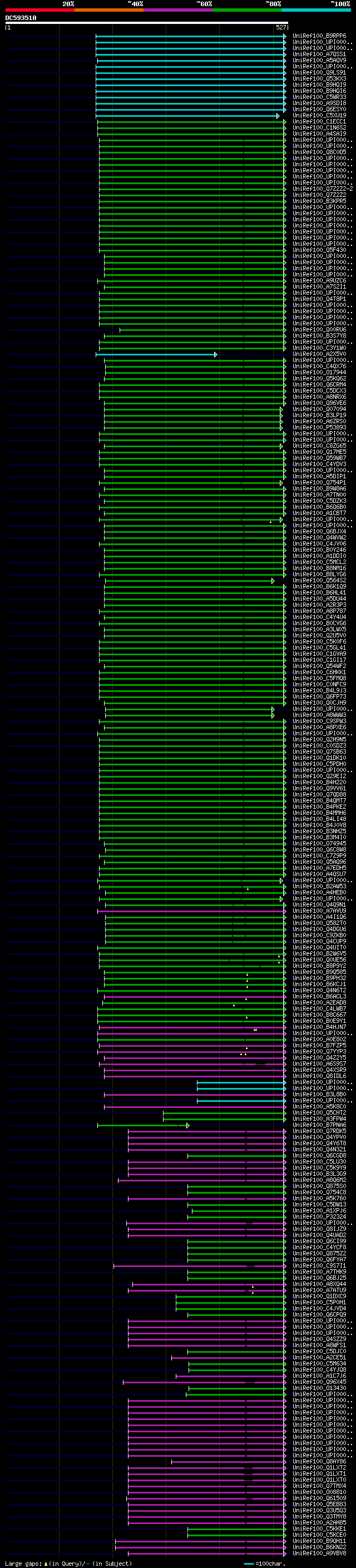Screen dimensions: 356x1568
Task: Click the UniRef100_A3FPW4 label
Action: click(x=319, y=1119)
